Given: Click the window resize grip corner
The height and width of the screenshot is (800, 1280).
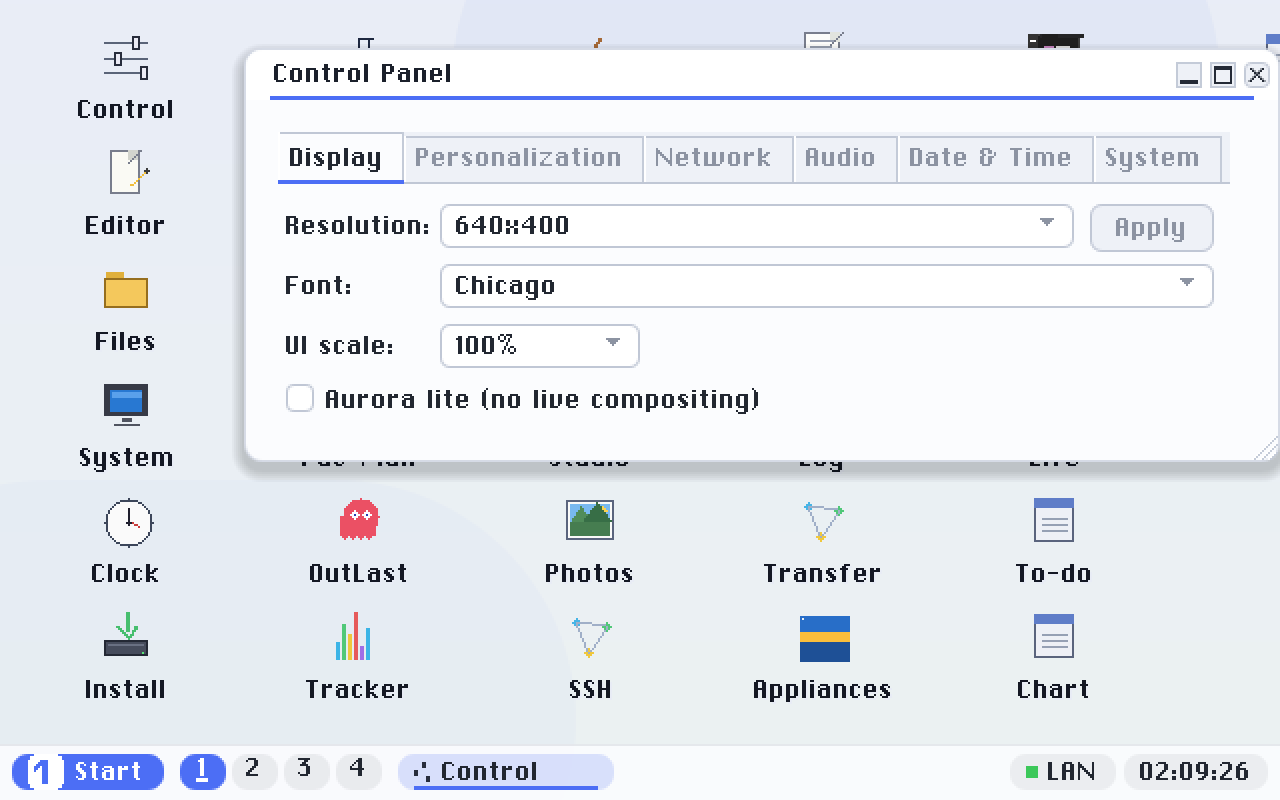Looking at the screenshot, I should (x=1267, y=449).
